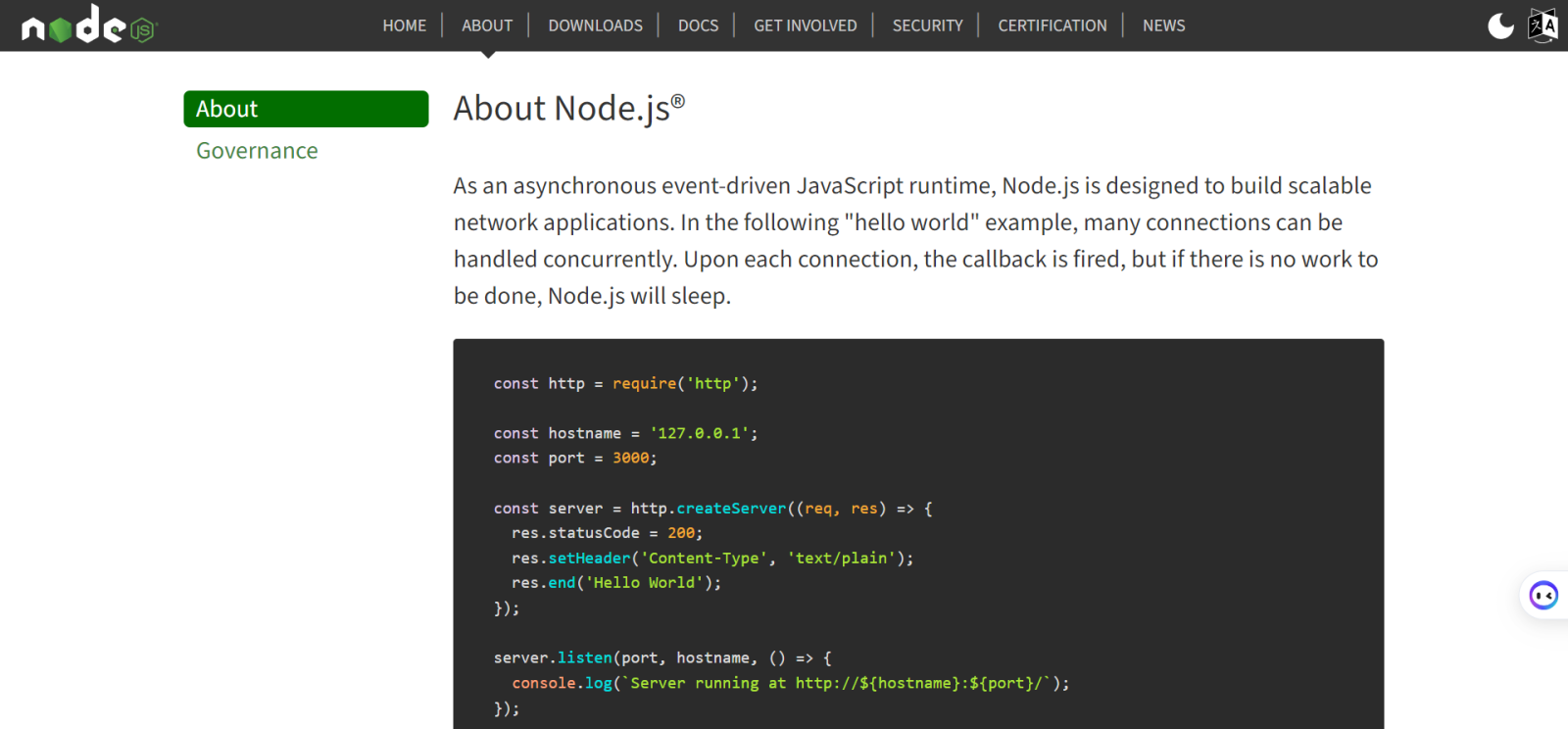Open the ABOUT menu item
The image size is (1568, 729).
(487, 25)
